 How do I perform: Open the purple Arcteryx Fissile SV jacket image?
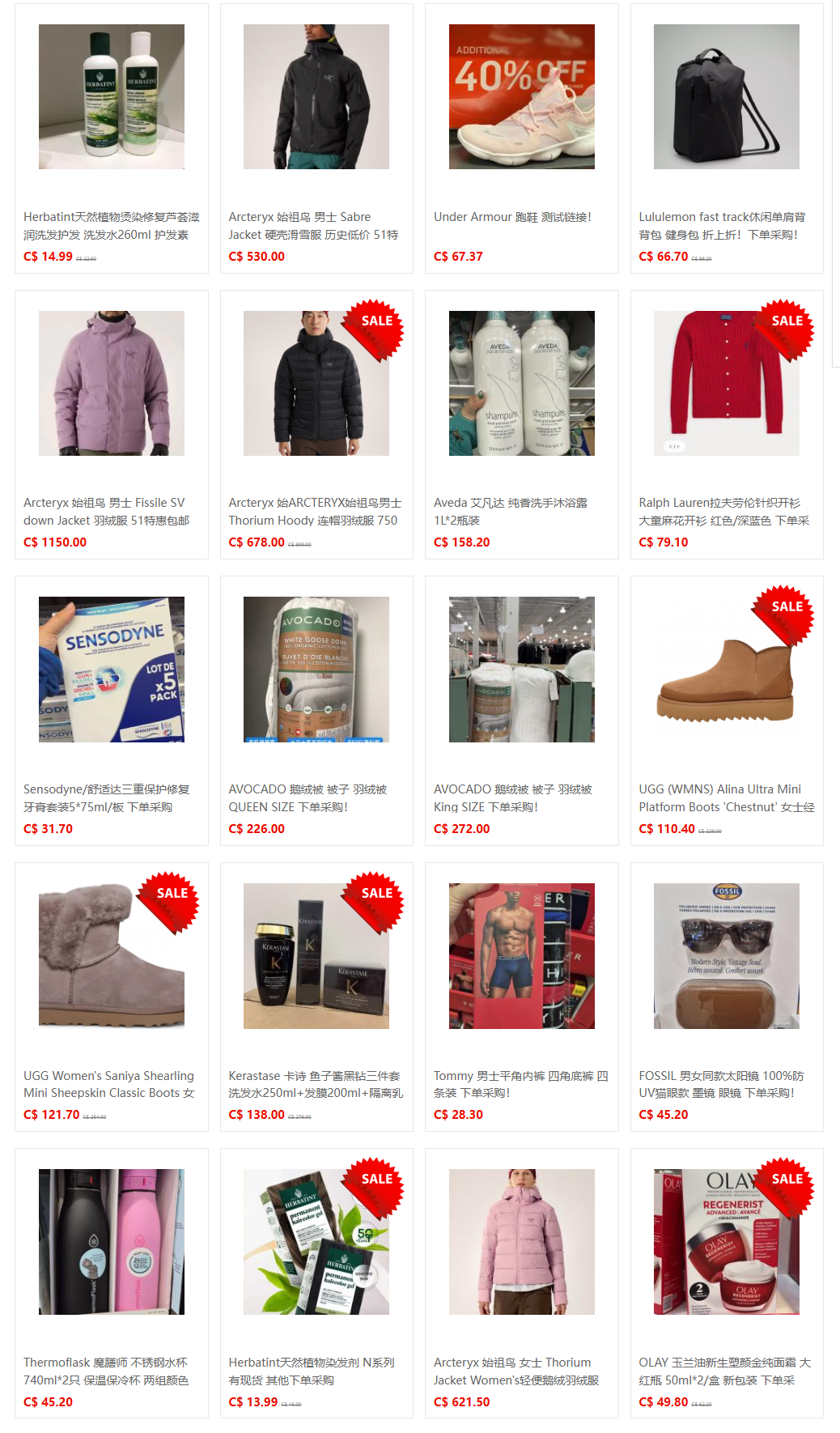pos(112,383)
